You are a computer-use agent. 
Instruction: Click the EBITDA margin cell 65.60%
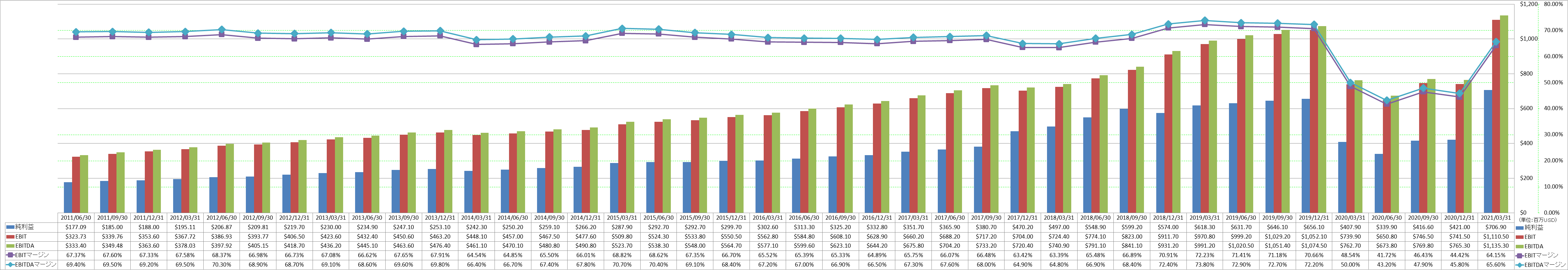pos(1496,265)
